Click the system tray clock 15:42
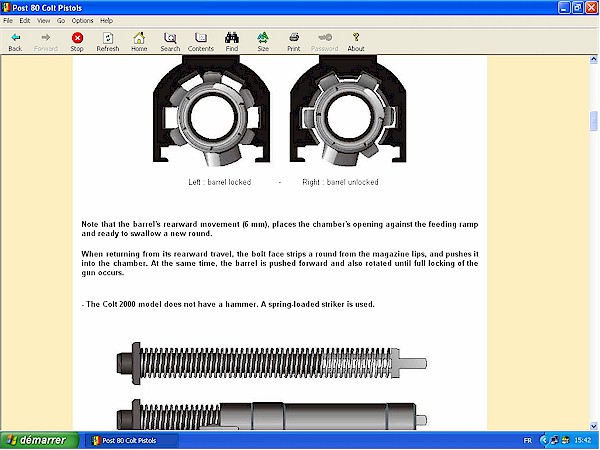 click(582, 441)
